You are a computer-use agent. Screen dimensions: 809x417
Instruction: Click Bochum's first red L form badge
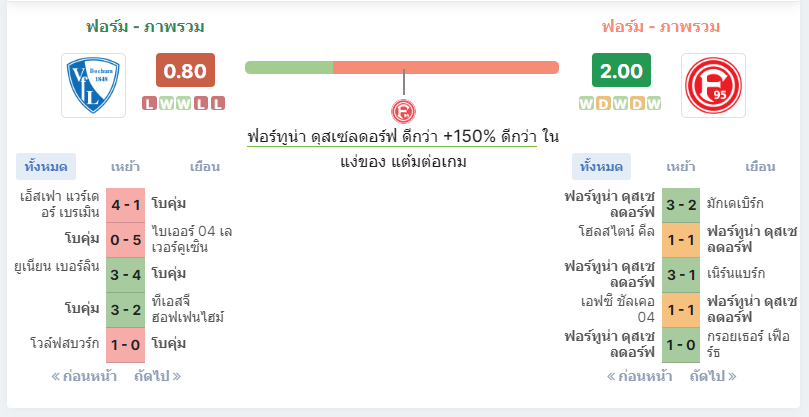[x=149, y=104]
